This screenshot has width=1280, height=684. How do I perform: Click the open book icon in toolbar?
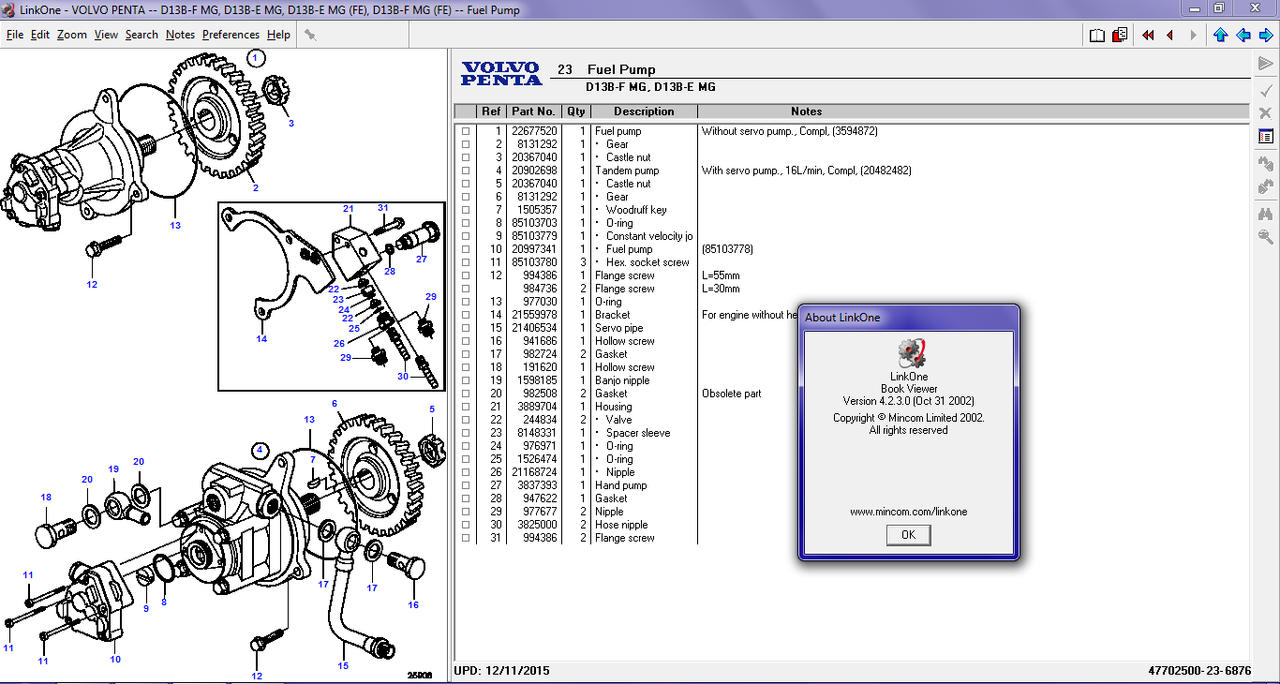1097,35
